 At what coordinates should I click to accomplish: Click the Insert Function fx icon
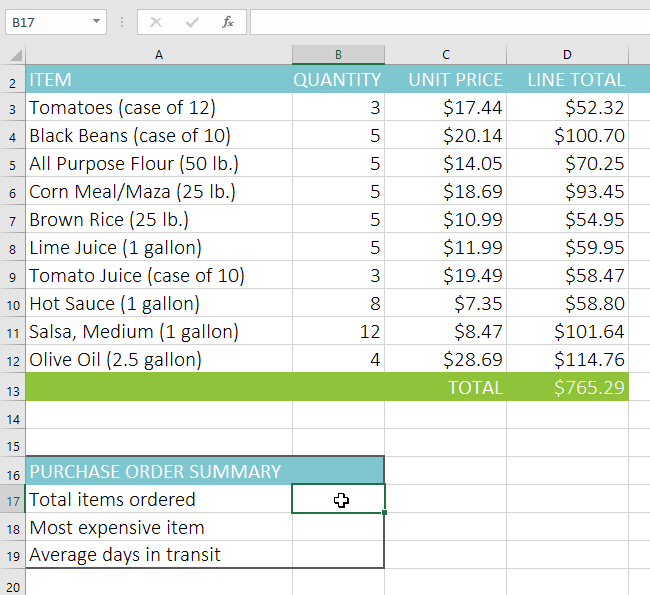coord(228,21)
